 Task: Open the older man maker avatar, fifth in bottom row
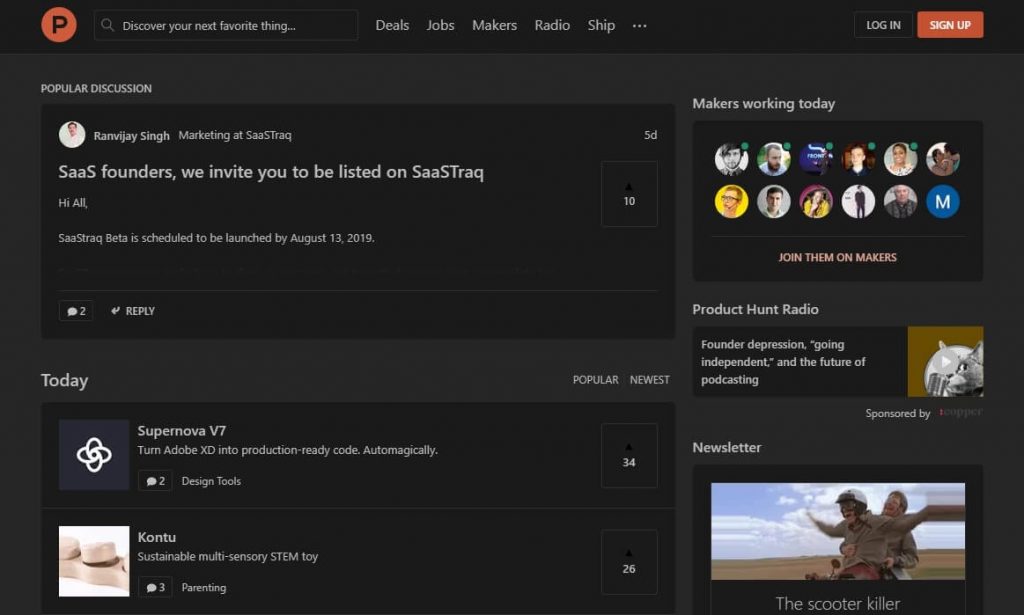coord(901,201)
